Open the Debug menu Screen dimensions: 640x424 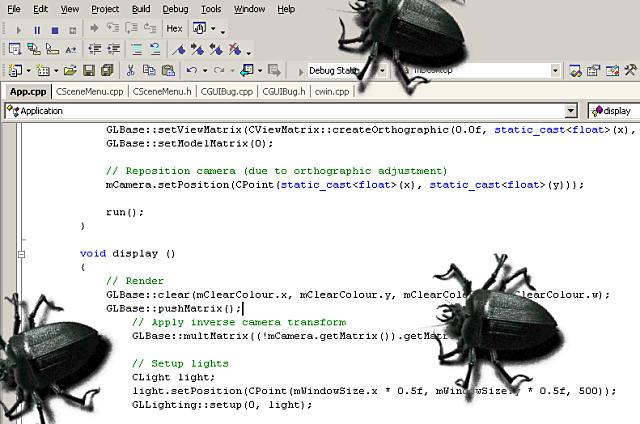(x=176, y=9)
